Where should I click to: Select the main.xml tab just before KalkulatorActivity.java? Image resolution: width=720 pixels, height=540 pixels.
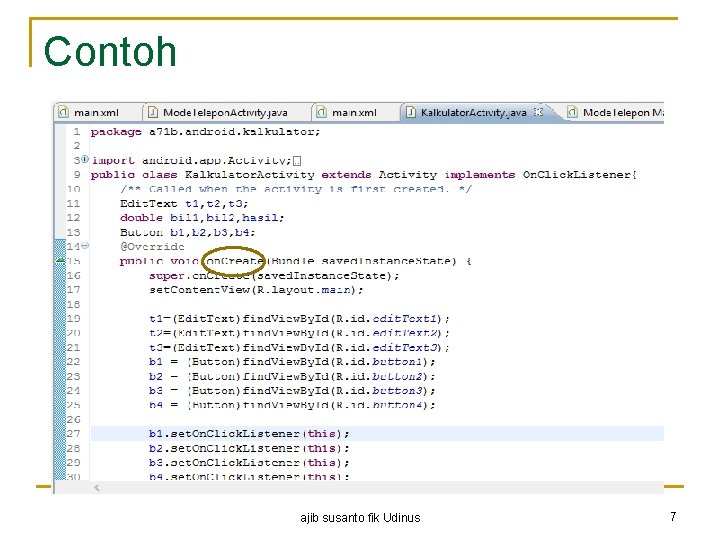[354, 112]
